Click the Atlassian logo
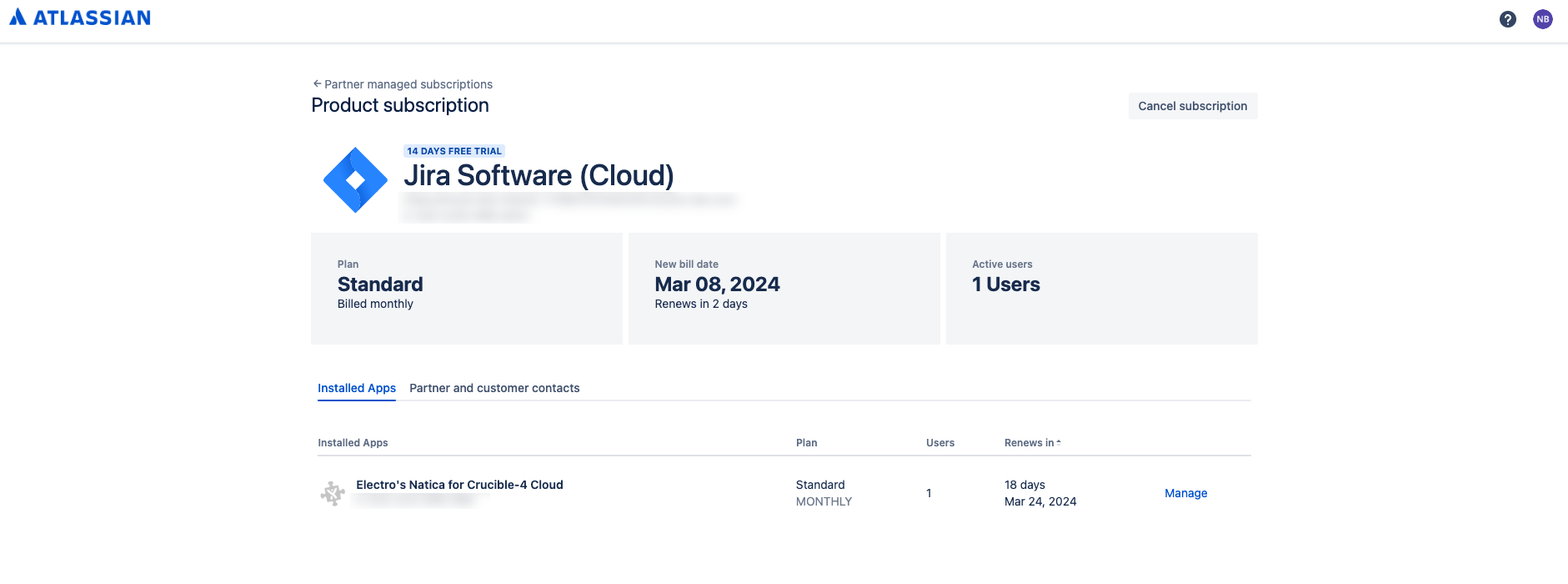Viewport: 1568px width, 584px height. coord(80,18)
